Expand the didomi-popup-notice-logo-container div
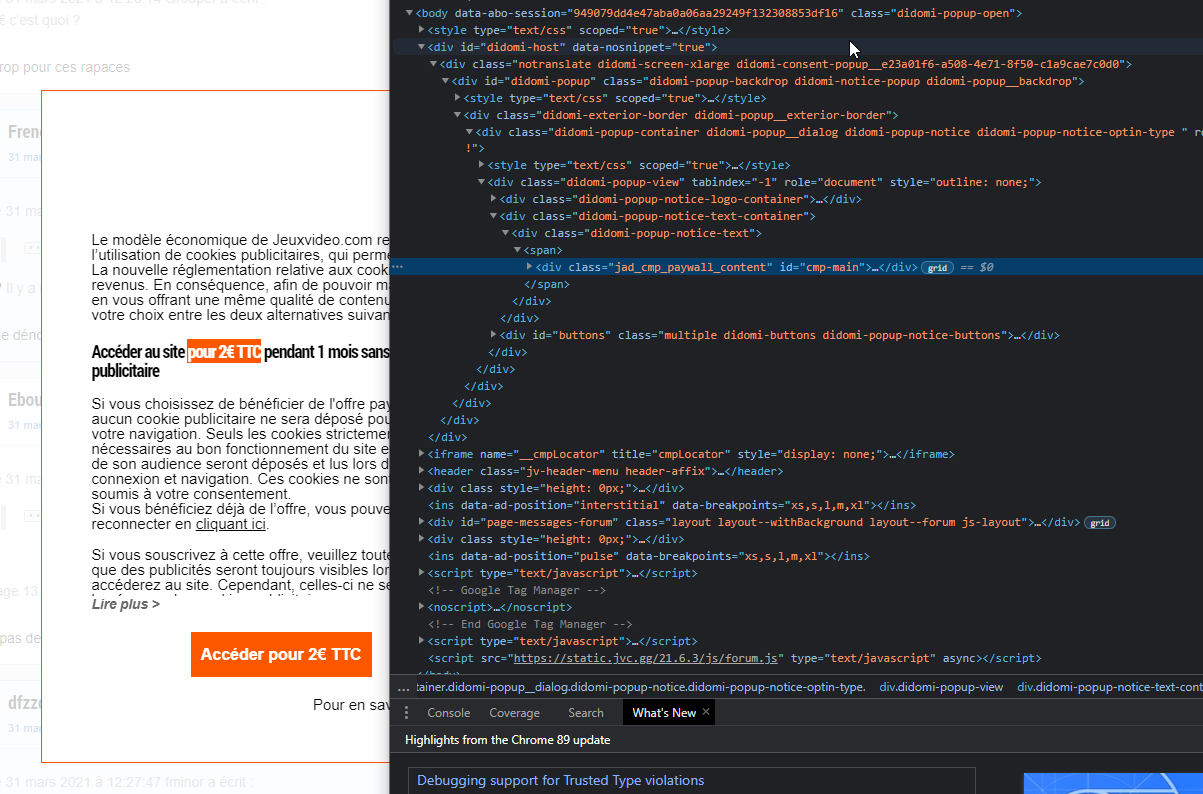The height and width of the screenshot is (794, 1203). click(x=494, y=199)
